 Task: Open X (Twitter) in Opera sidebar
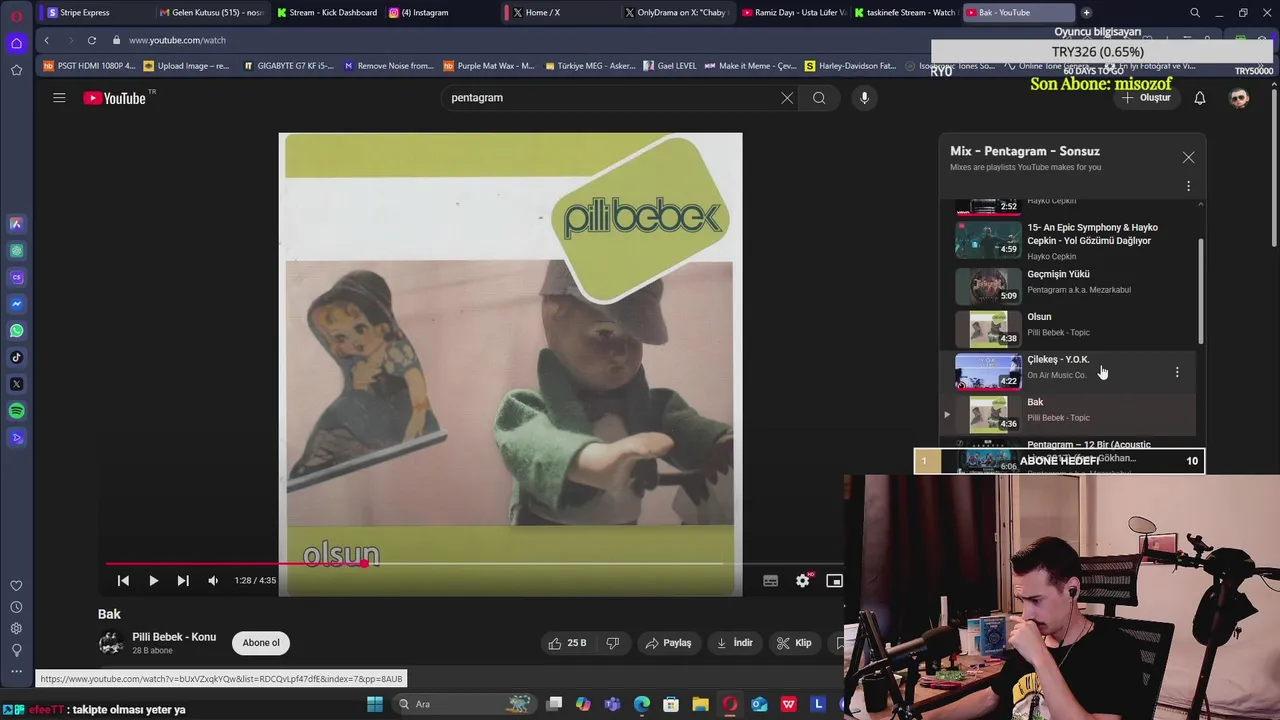coord(16,384)
